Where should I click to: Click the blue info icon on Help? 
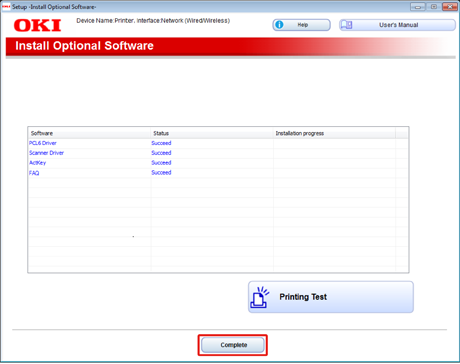[279, 25]
